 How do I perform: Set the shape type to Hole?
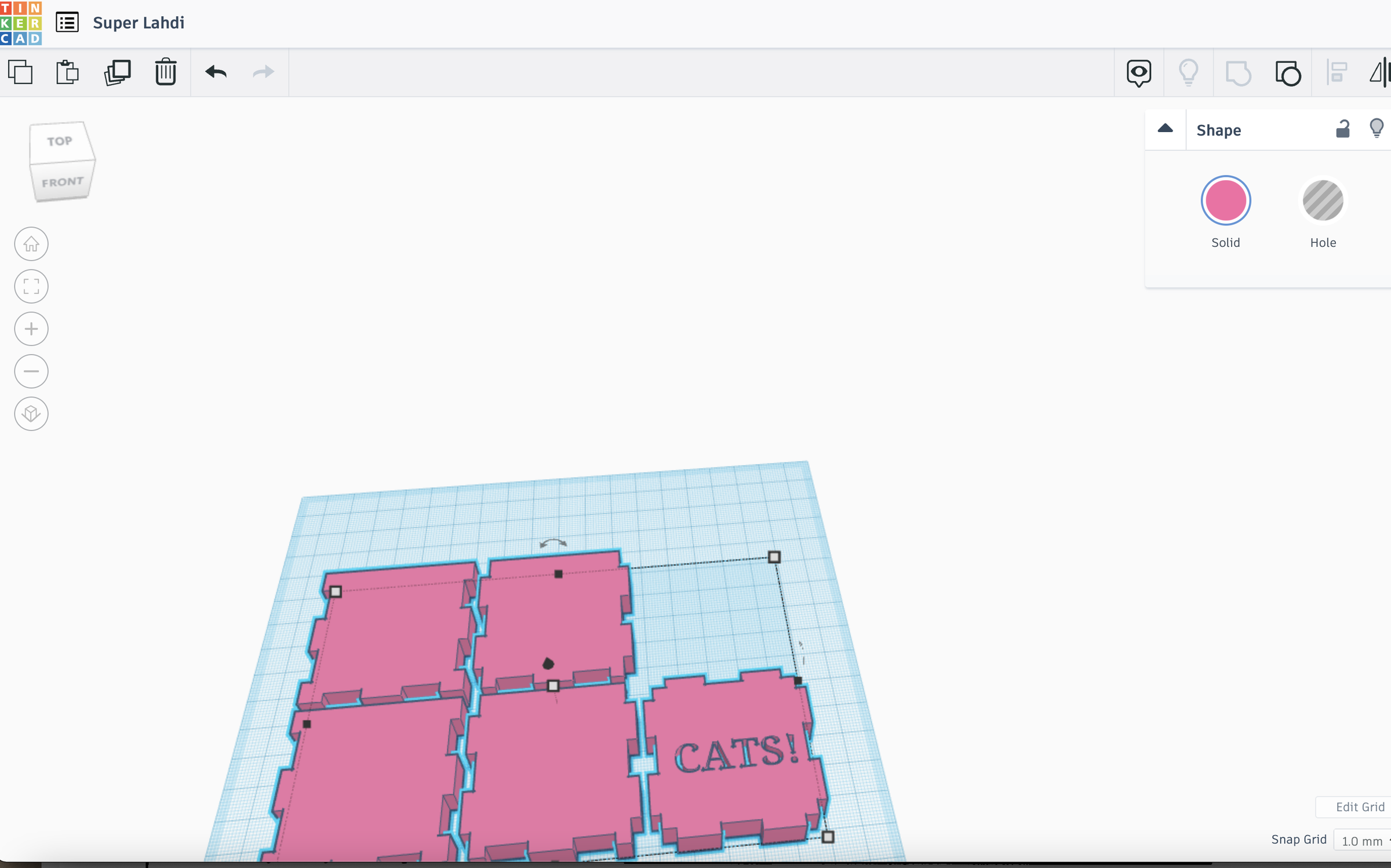pos(1323,200)
